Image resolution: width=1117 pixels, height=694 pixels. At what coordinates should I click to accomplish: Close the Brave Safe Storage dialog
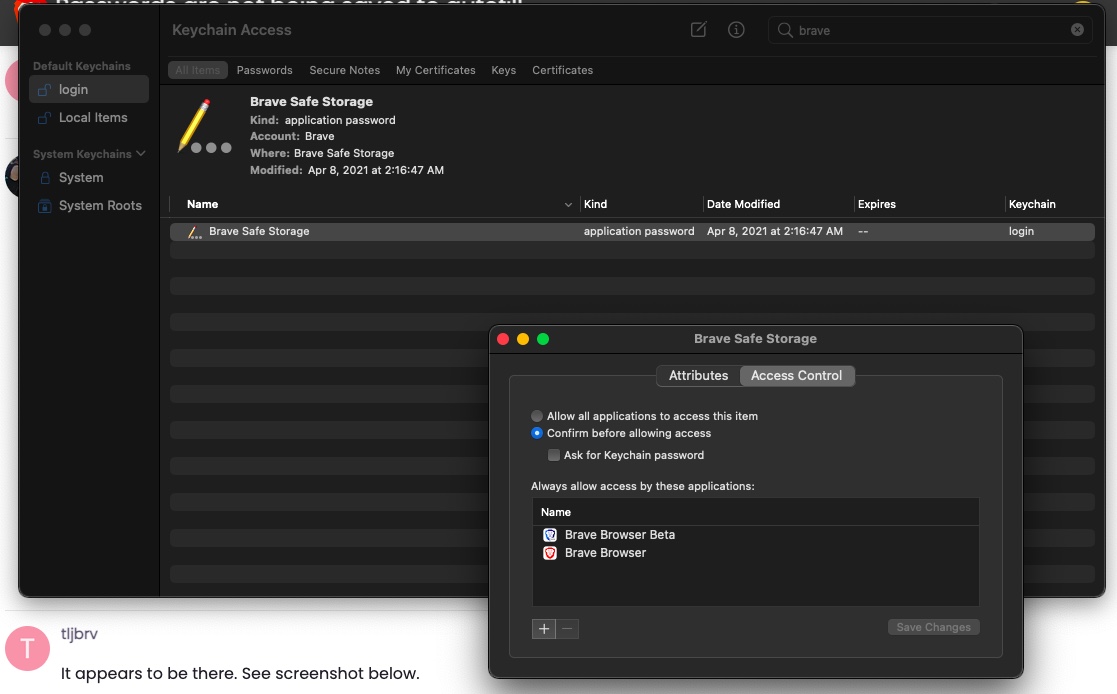pos(503,339)
